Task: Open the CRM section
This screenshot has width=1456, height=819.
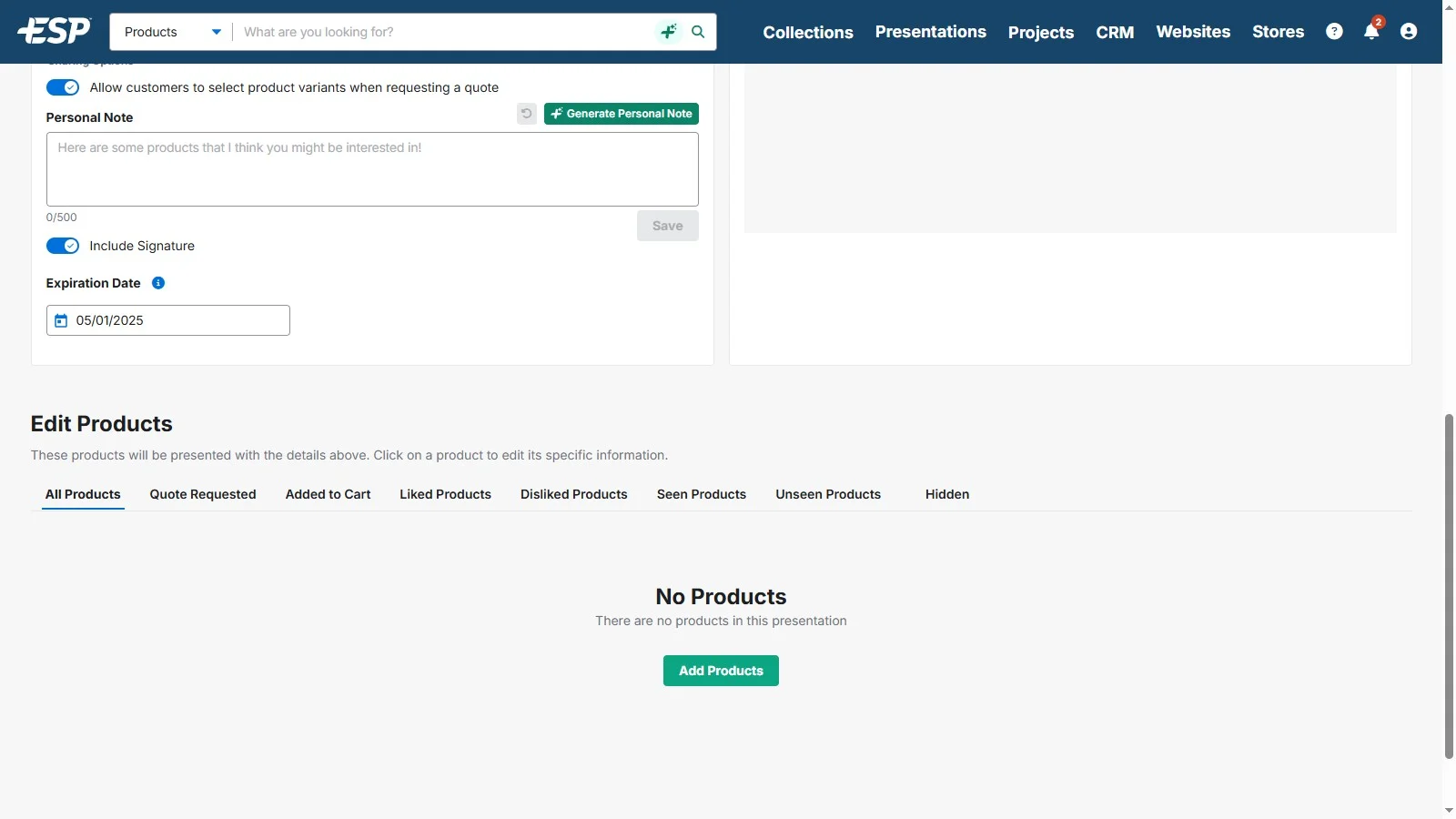Action: 1115,32
